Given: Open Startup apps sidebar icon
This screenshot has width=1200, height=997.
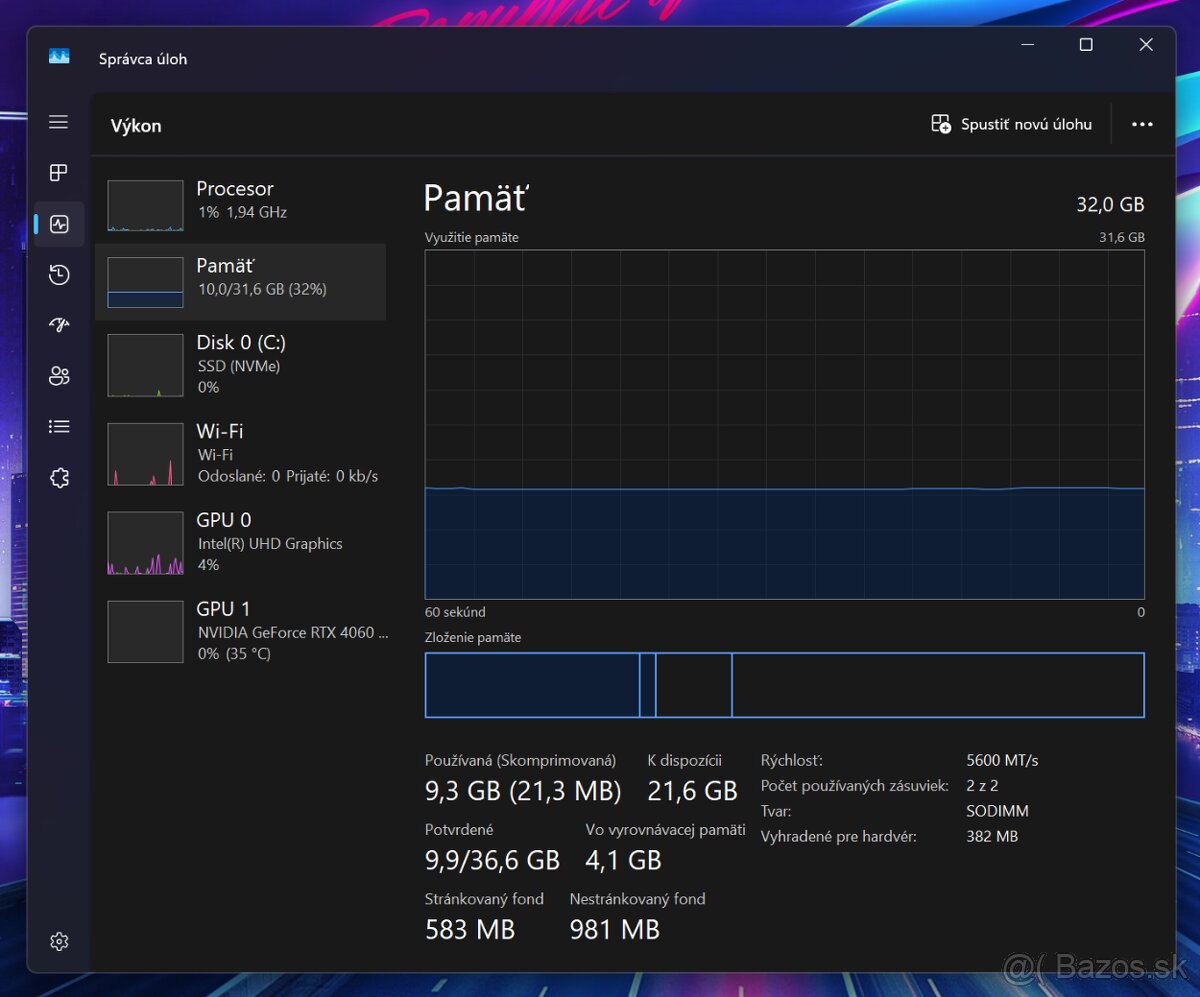Looking at the screenshot, I should tap(59, 325).
